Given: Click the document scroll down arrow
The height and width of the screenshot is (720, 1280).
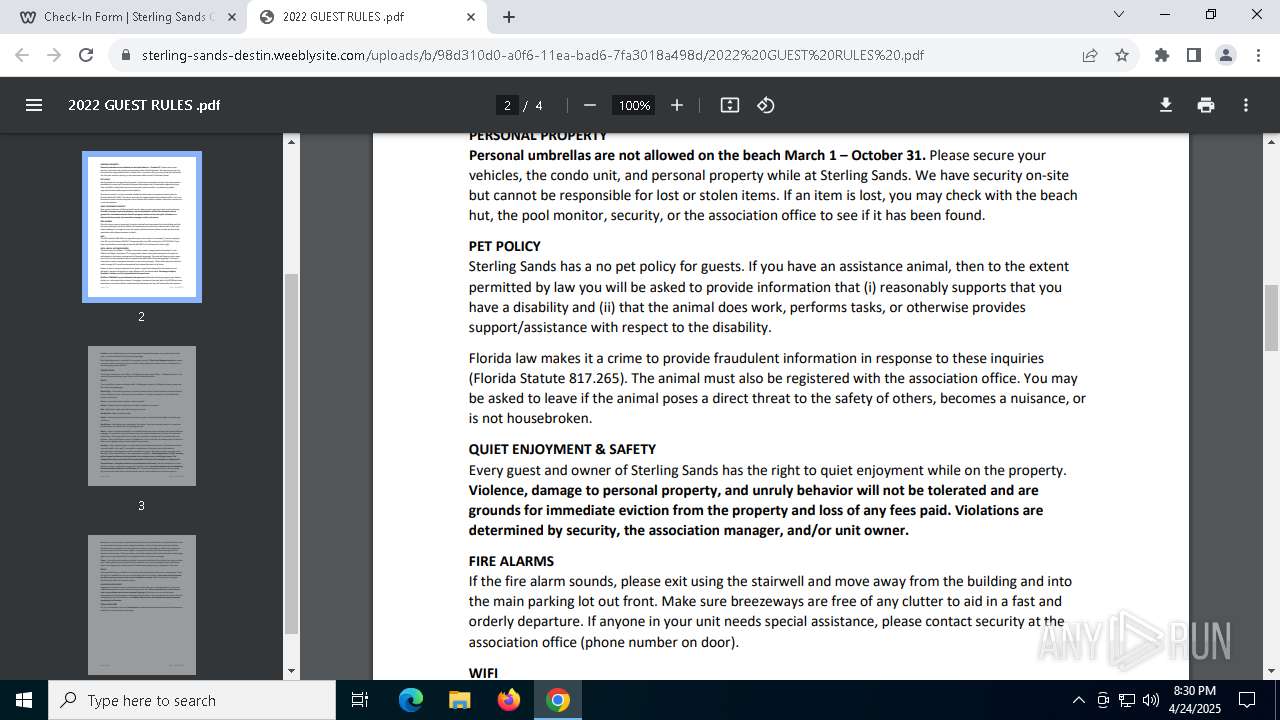Looking at the screenshot, I should click(x=1271, y=671).
